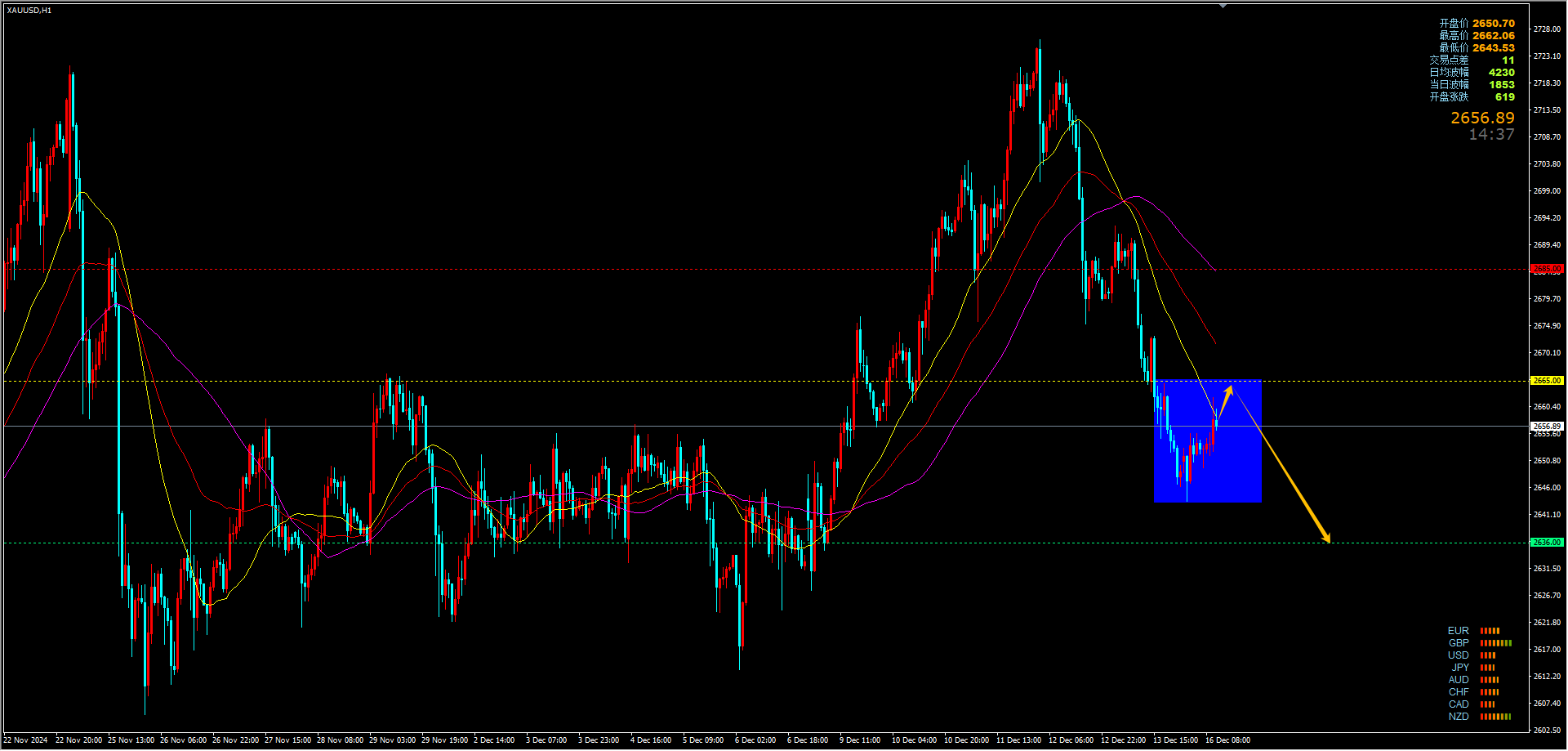Click the 当日波幅 value 1853
Screen dimensions: 1568x751
point(1501,85)
